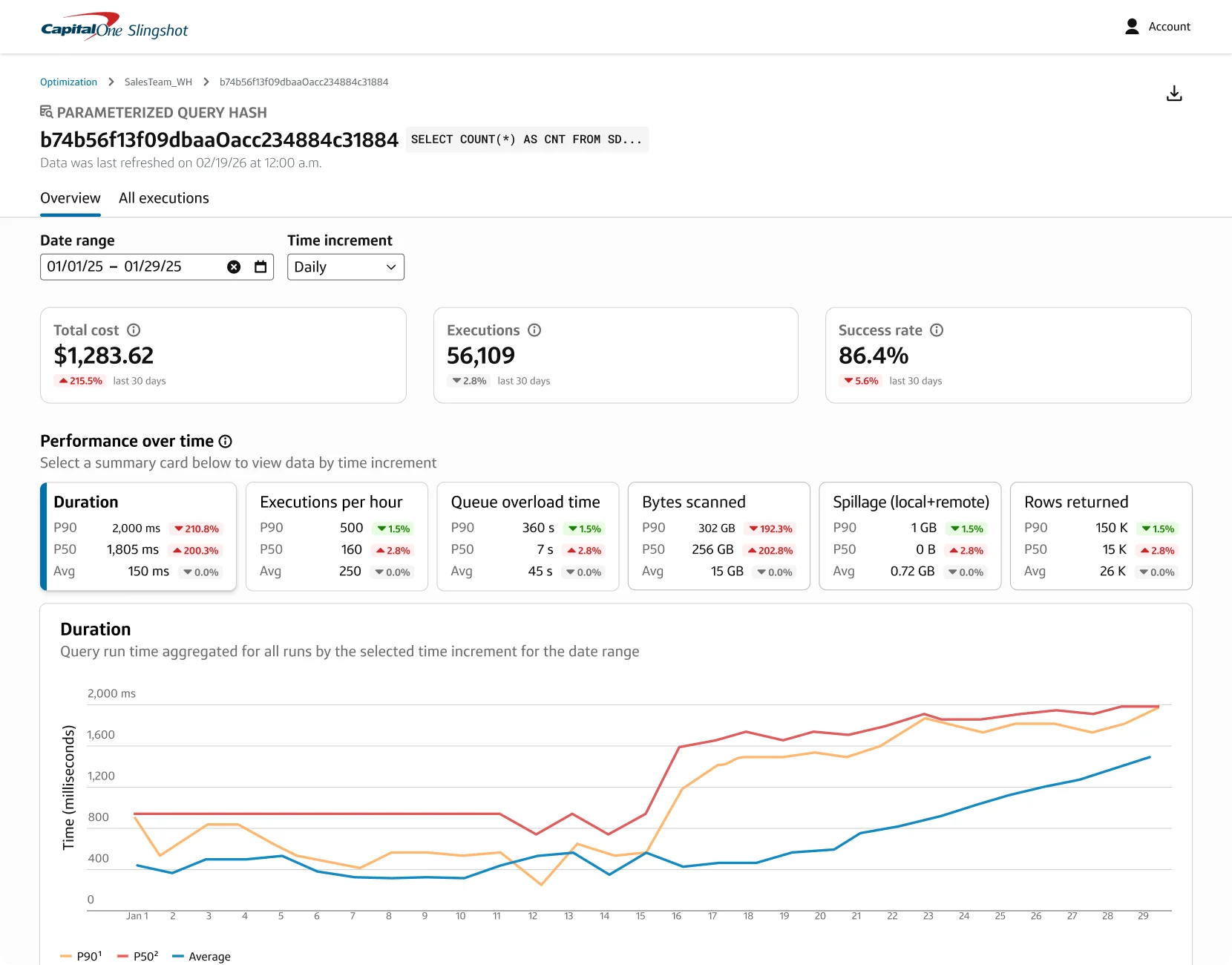Screen dimensions: 1232x965
Task: Click the download icon at top right
Action: (x=1174, y=94)
